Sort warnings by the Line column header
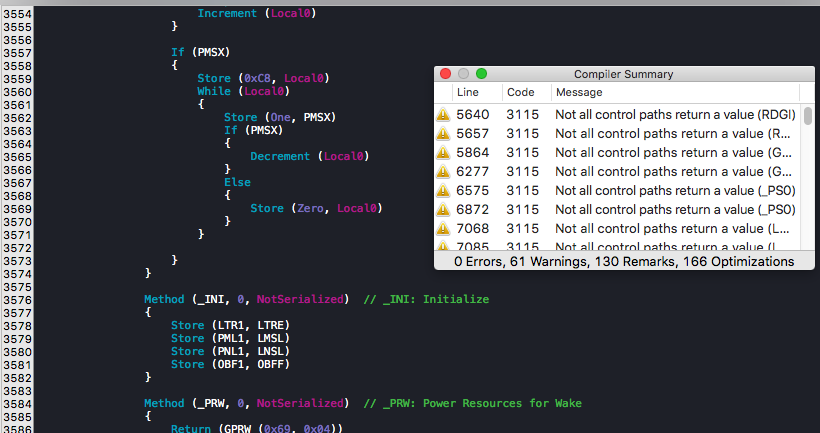Image resolution: width=820 pixels, height=433 pixels. coord(468,92)
